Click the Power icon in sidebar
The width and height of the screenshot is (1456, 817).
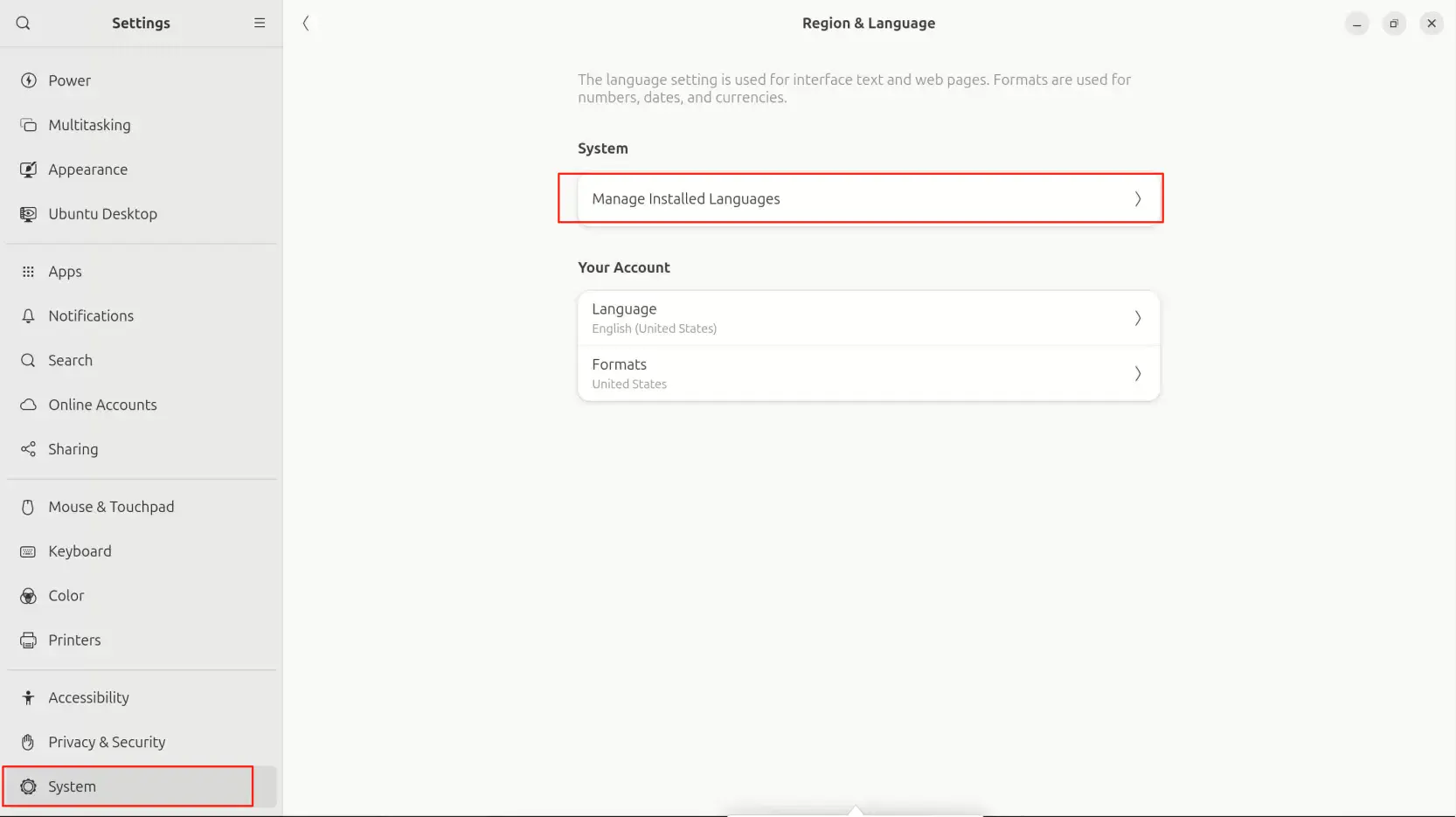click(29, 80)
